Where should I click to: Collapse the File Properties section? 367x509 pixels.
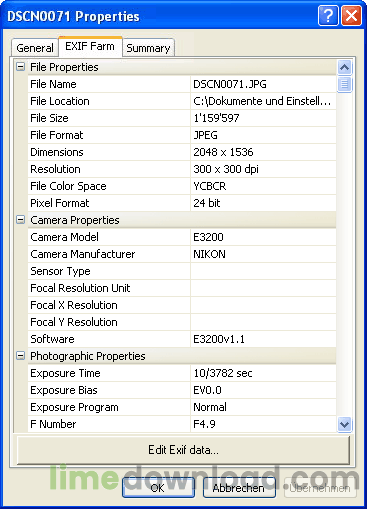pyautogui.click(x=20, y=67)
